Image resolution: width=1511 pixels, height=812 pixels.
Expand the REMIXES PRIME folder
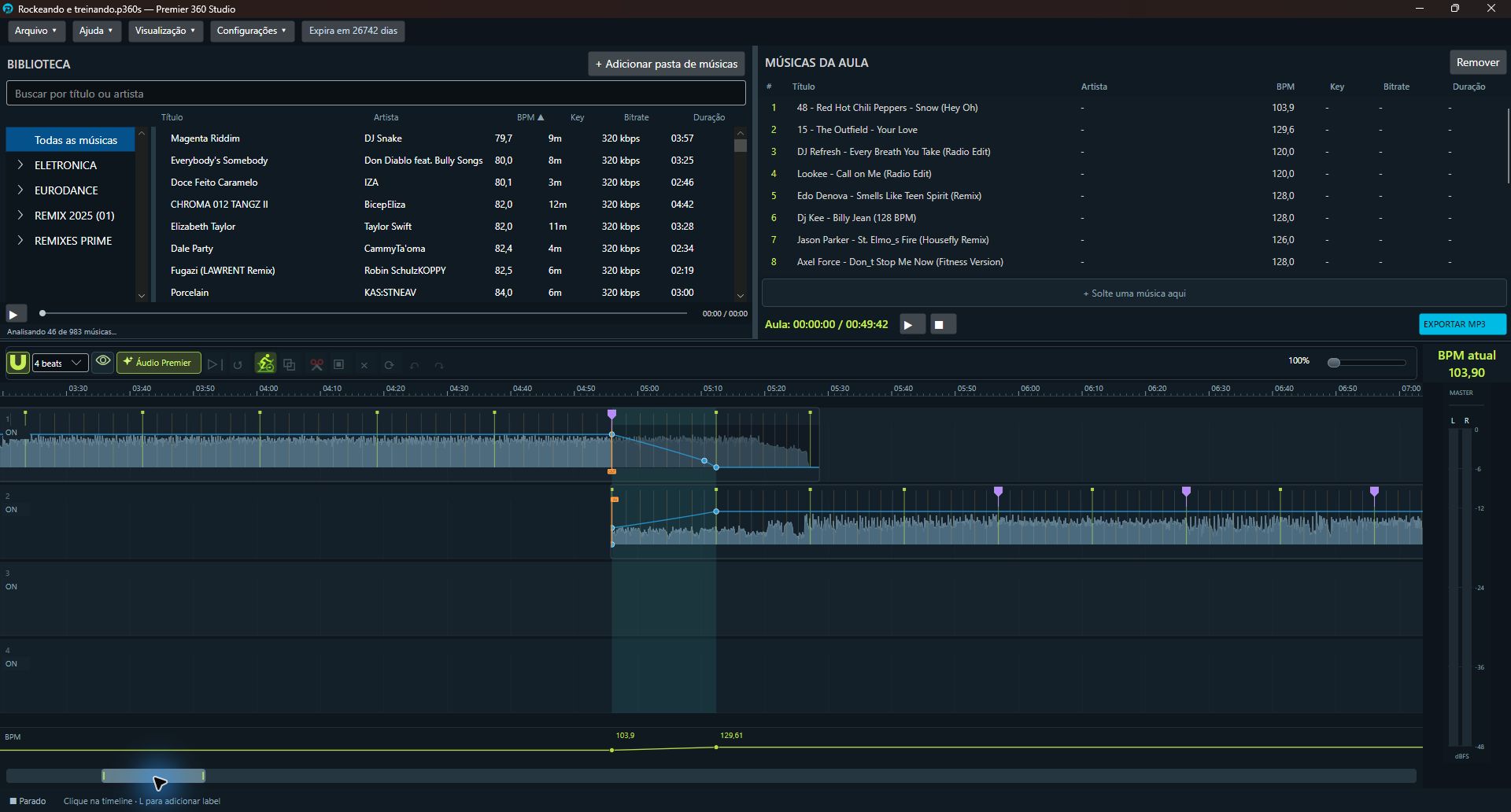tap(20, 241)
